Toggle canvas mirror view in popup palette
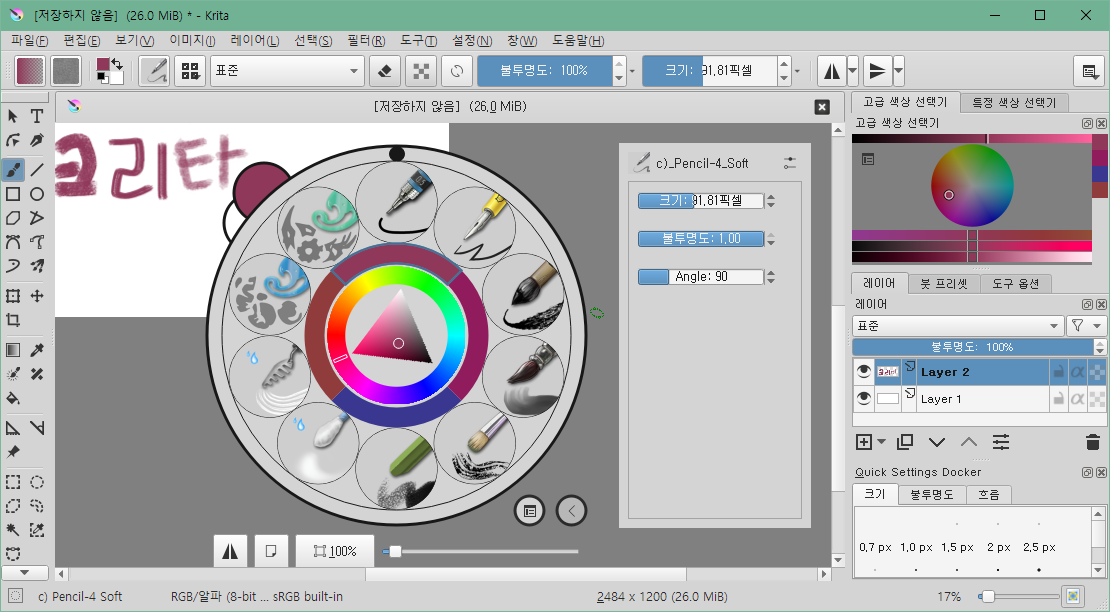 click(x=230, y=551)
